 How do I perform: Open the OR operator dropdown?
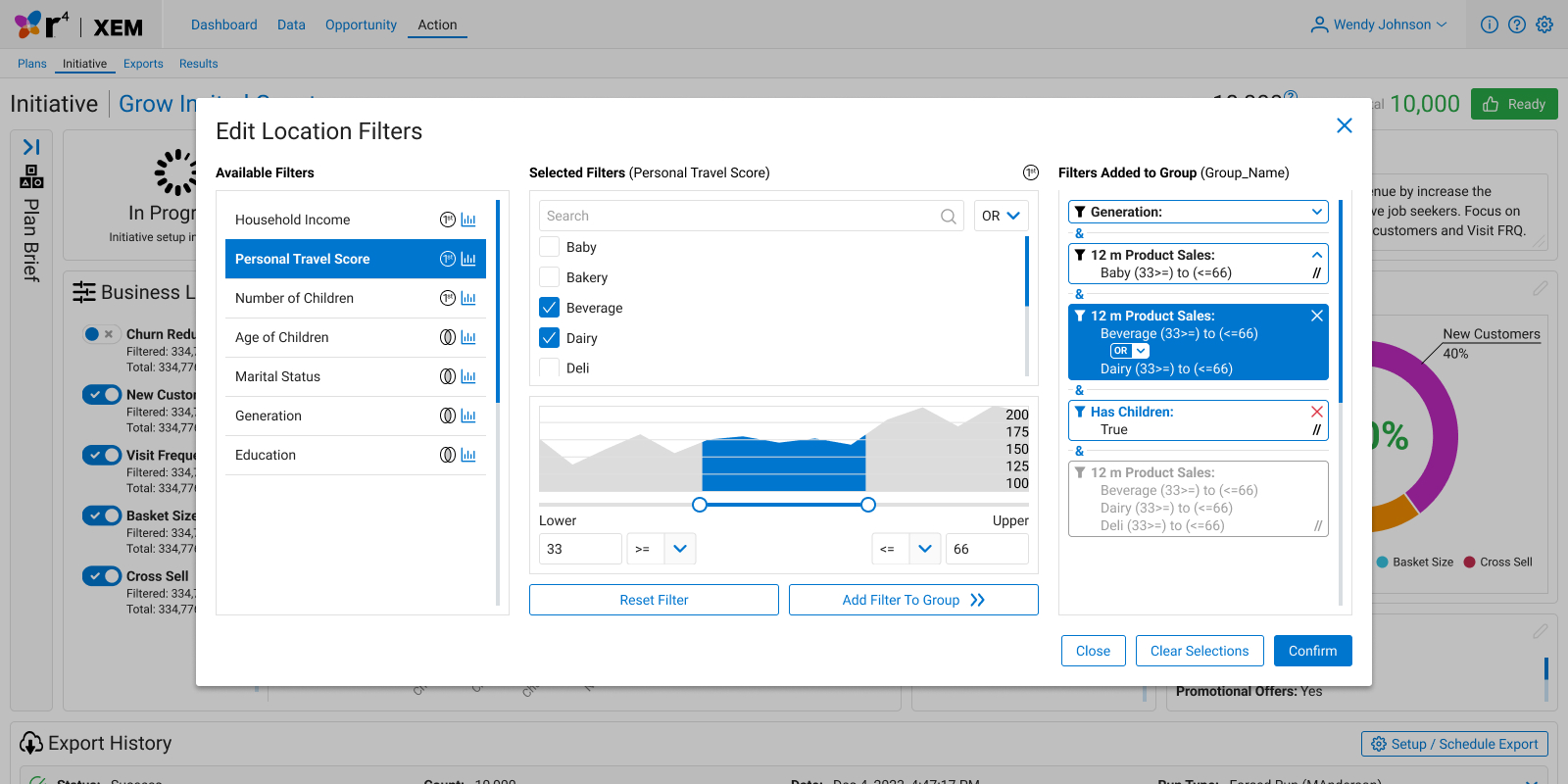click(1002, 216)
